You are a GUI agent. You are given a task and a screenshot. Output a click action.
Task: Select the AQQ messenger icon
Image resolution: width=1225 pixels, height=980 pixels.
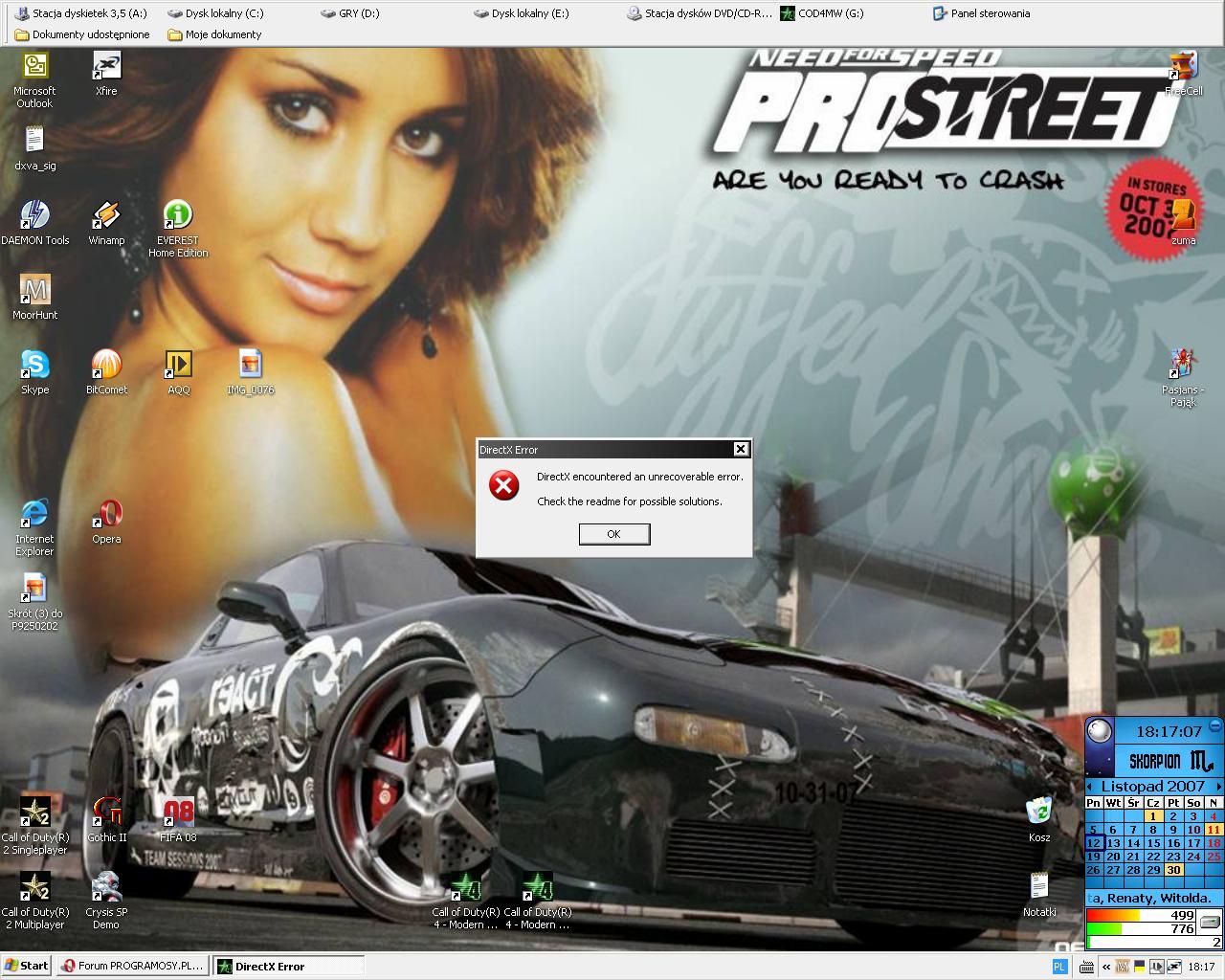[178, 373]
